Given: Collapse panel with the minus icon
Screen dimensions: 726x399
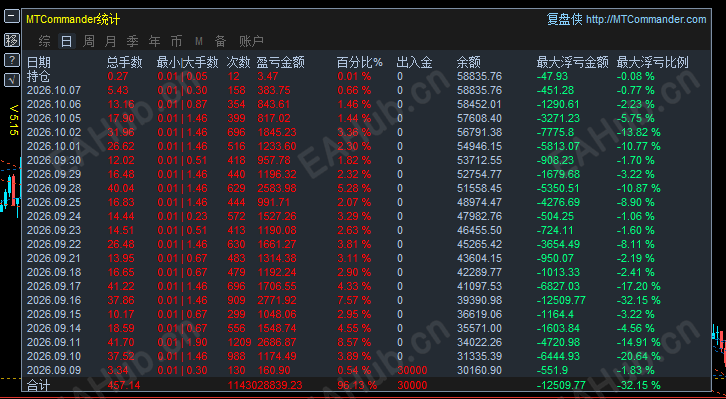Looking at the screenshot, I should pos(12,17).
